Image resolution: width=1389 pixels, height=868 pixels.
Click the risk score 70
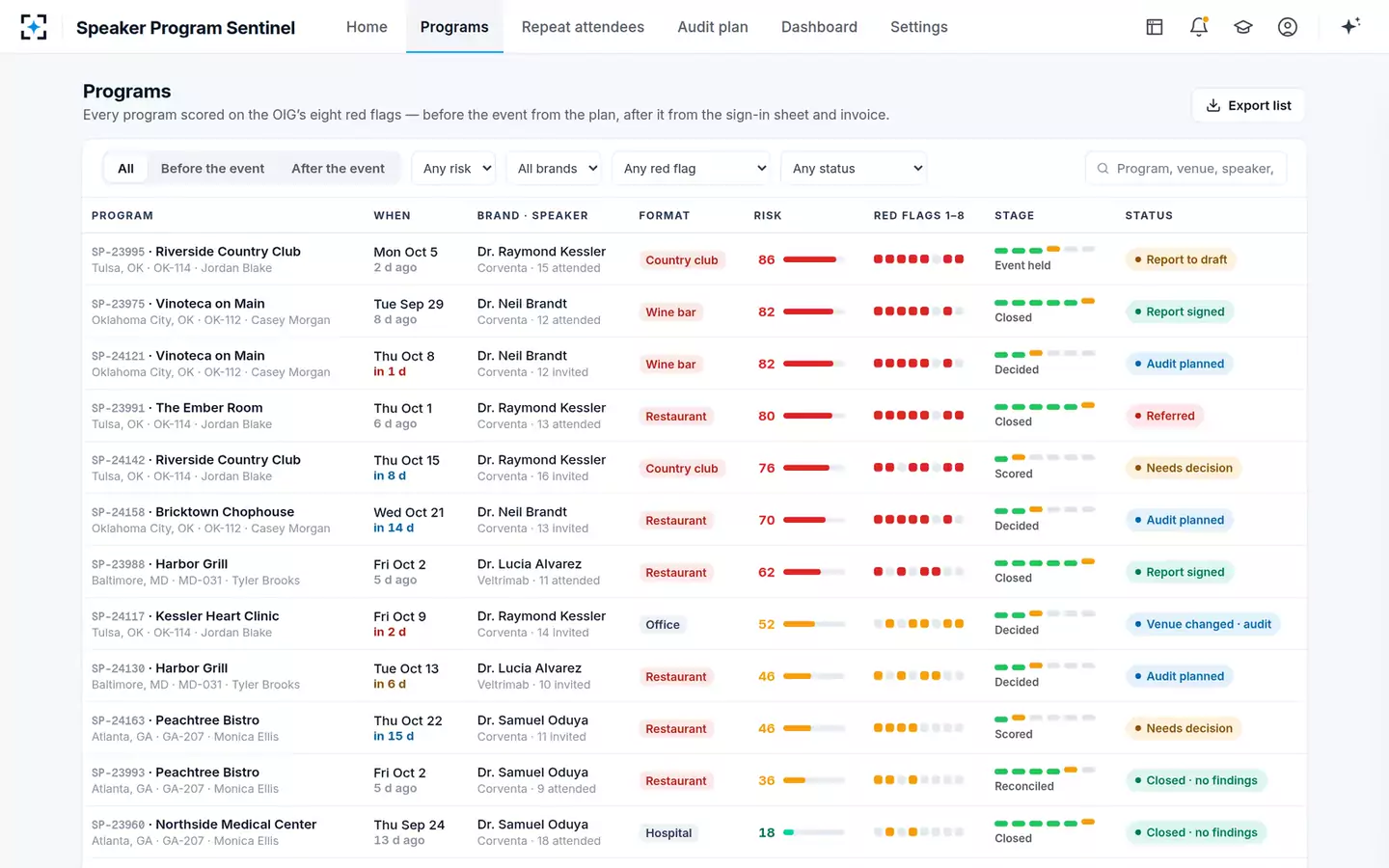pyautogui.click(x=767, y=520)
